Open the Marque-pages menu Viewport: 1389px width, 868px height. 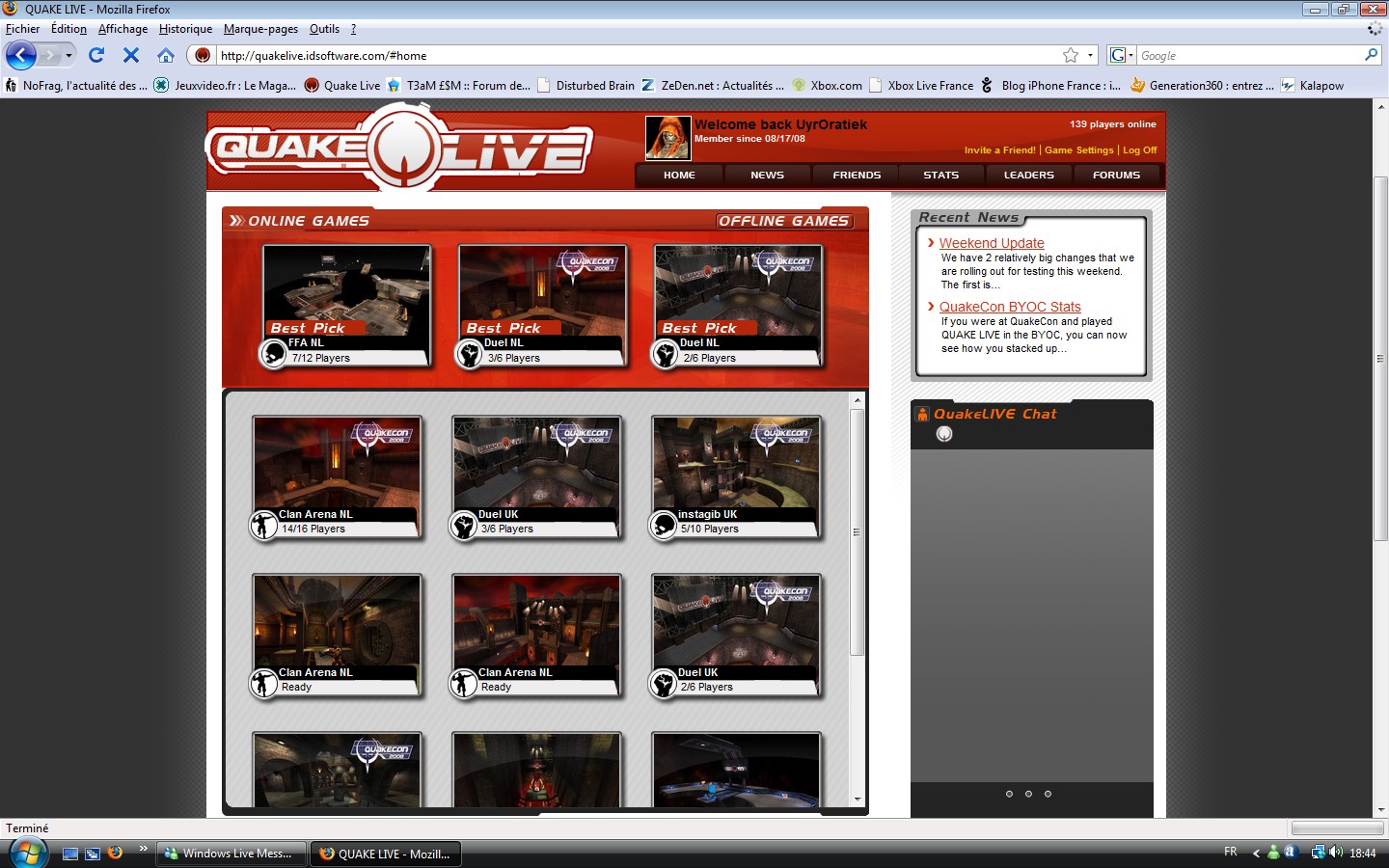pyautogui.click(x=260, y=29)
